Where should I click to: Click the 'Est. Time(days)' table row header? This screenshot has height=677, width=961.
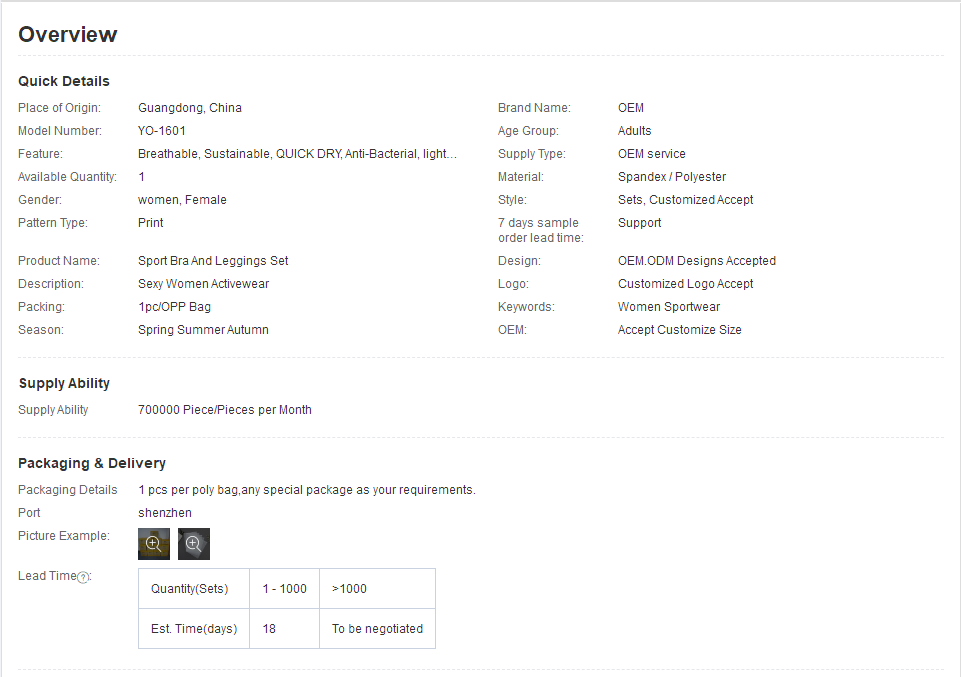tap(194, 629)
